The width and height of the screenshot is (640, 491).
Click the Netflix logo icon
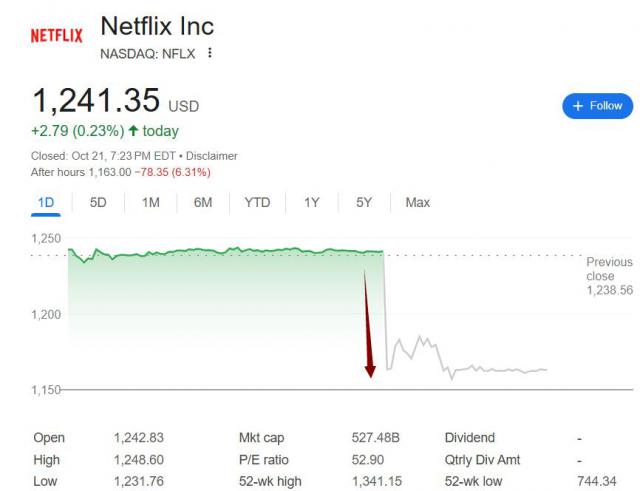(57, 36)
